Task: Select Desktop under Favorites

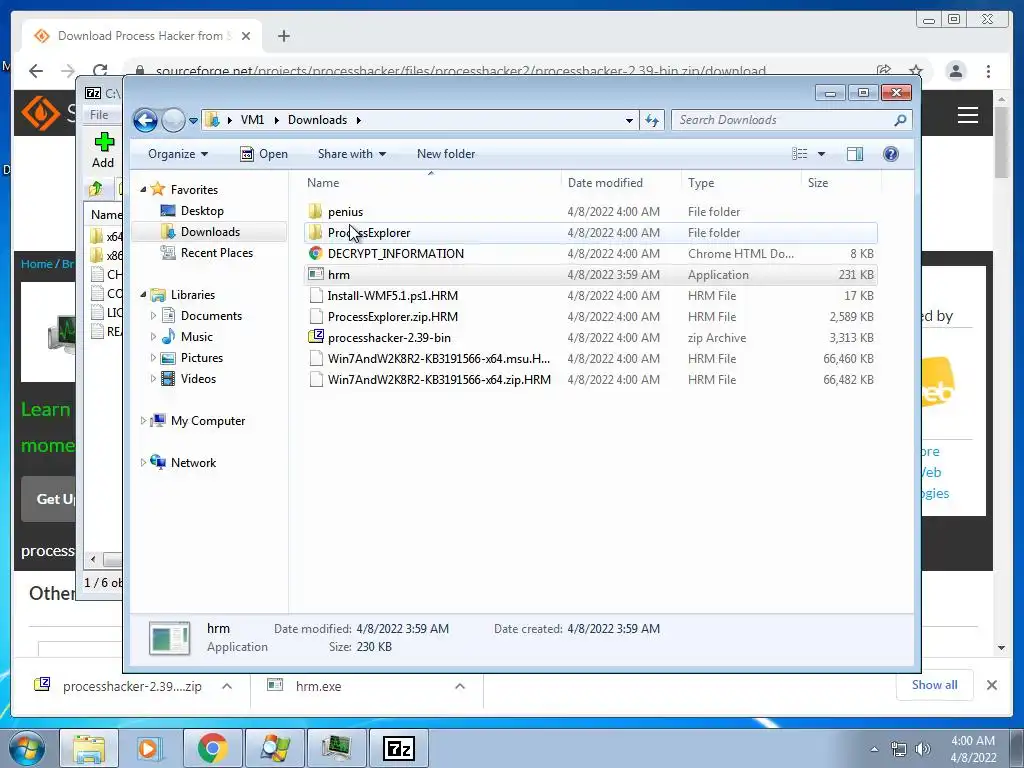Action: [202, 211]
